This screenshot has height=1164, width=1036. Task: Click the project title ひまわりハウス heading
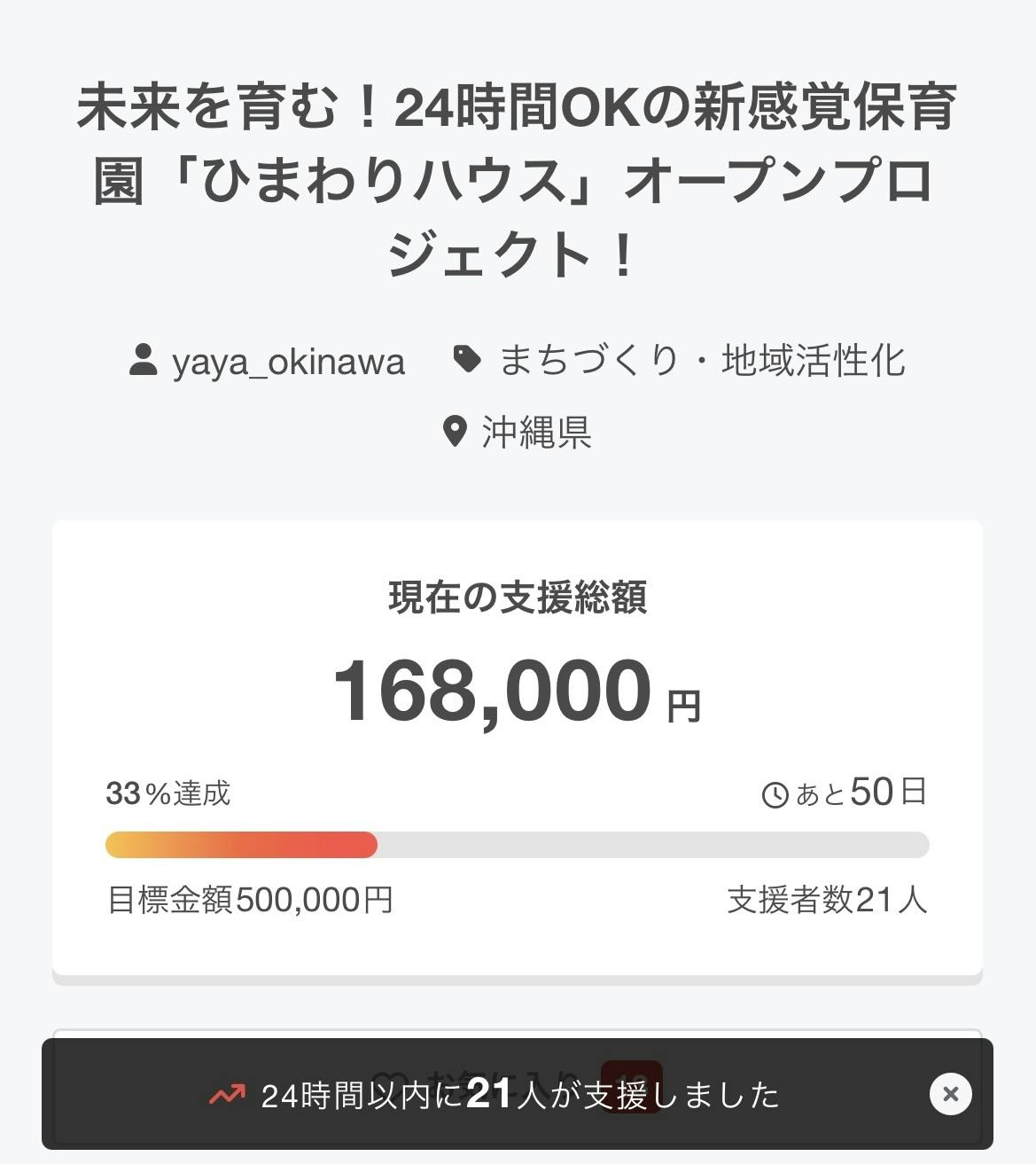517,181
